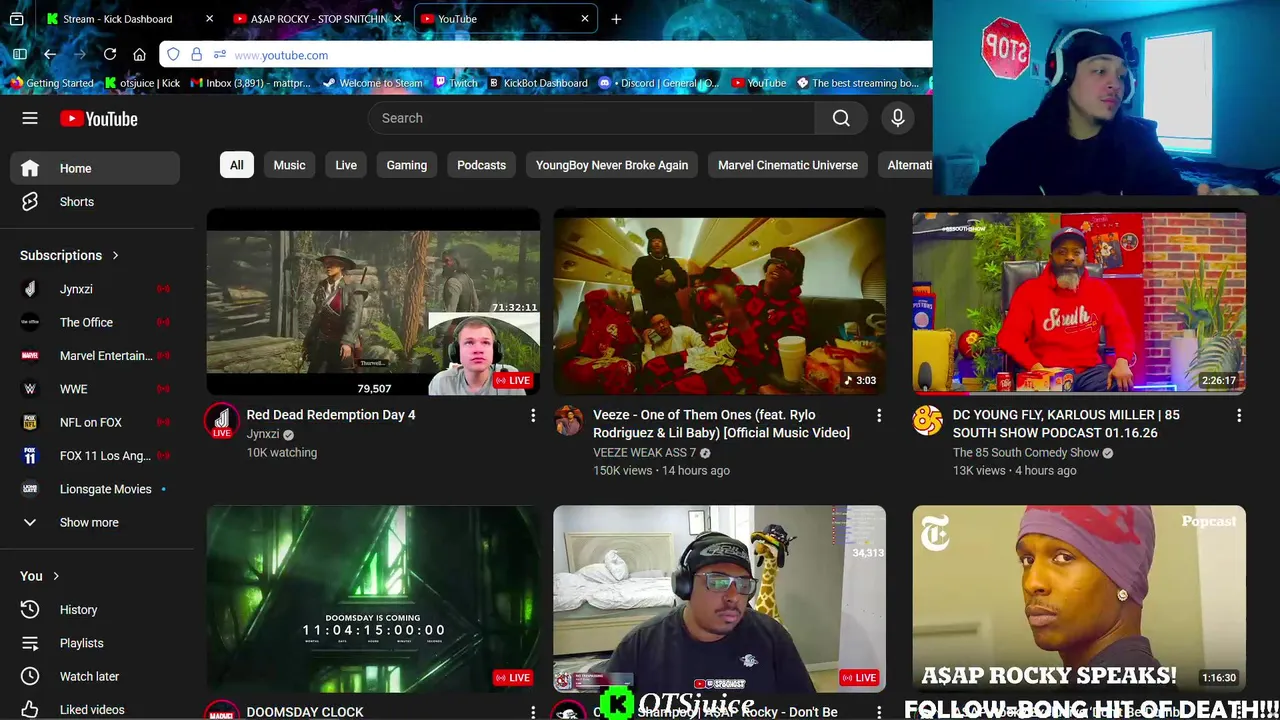Open VEEZE WEAK ASS 7 channel name
Image resolution: width=1280 pixels, height=720 pixels.
point(644,453)
